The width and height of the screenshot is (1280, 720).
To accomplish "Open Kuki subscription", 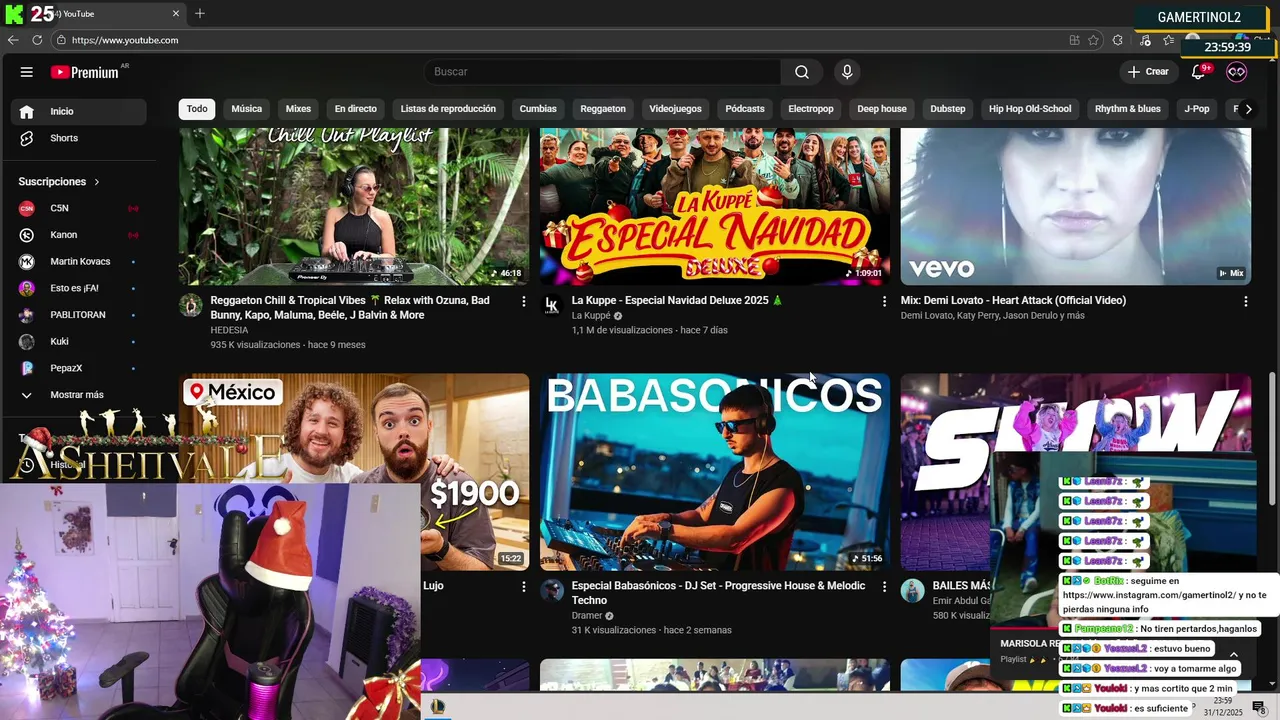I will pos(78,342).
